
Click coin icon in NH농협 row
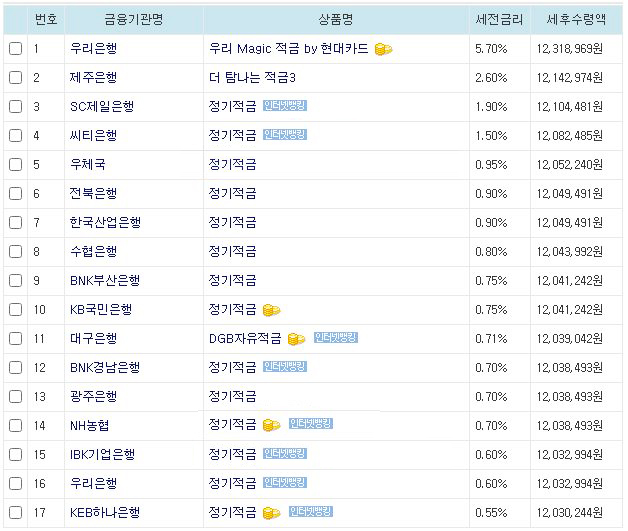[271, 425]
